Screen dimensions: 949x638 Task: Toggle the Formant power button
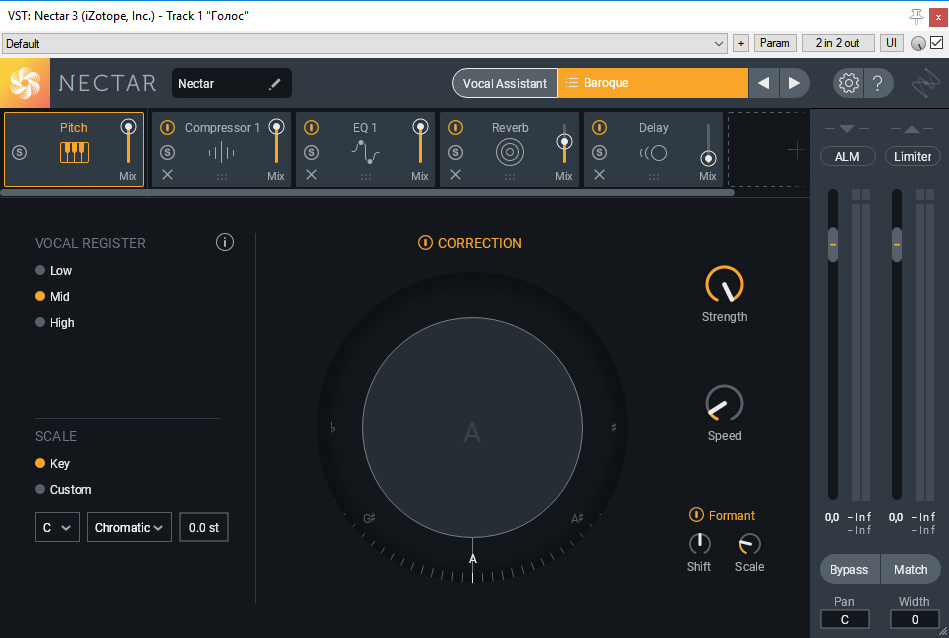click(696, 515)
